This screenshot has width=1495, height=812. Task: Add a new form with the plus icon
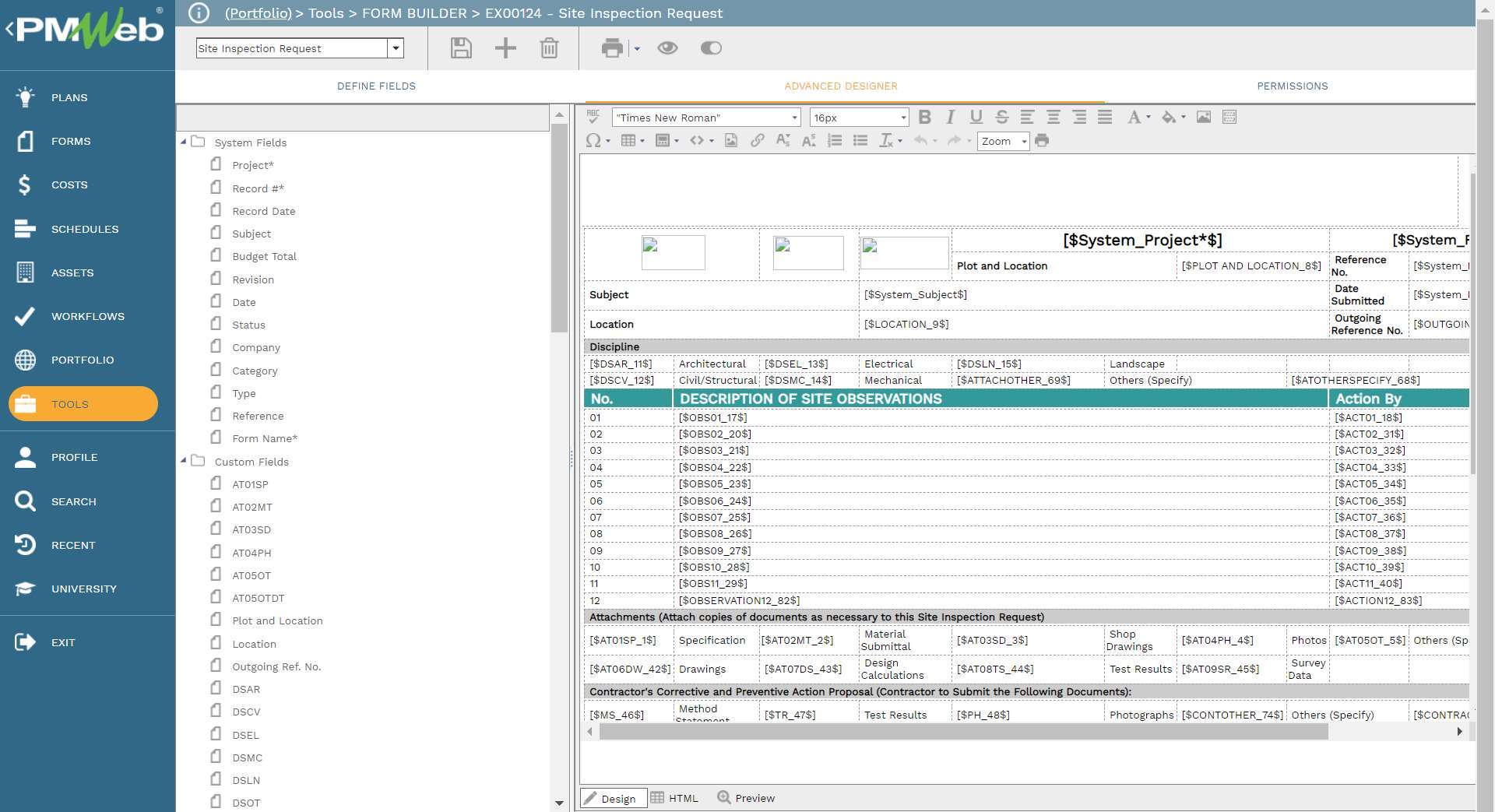pos(505,47)
